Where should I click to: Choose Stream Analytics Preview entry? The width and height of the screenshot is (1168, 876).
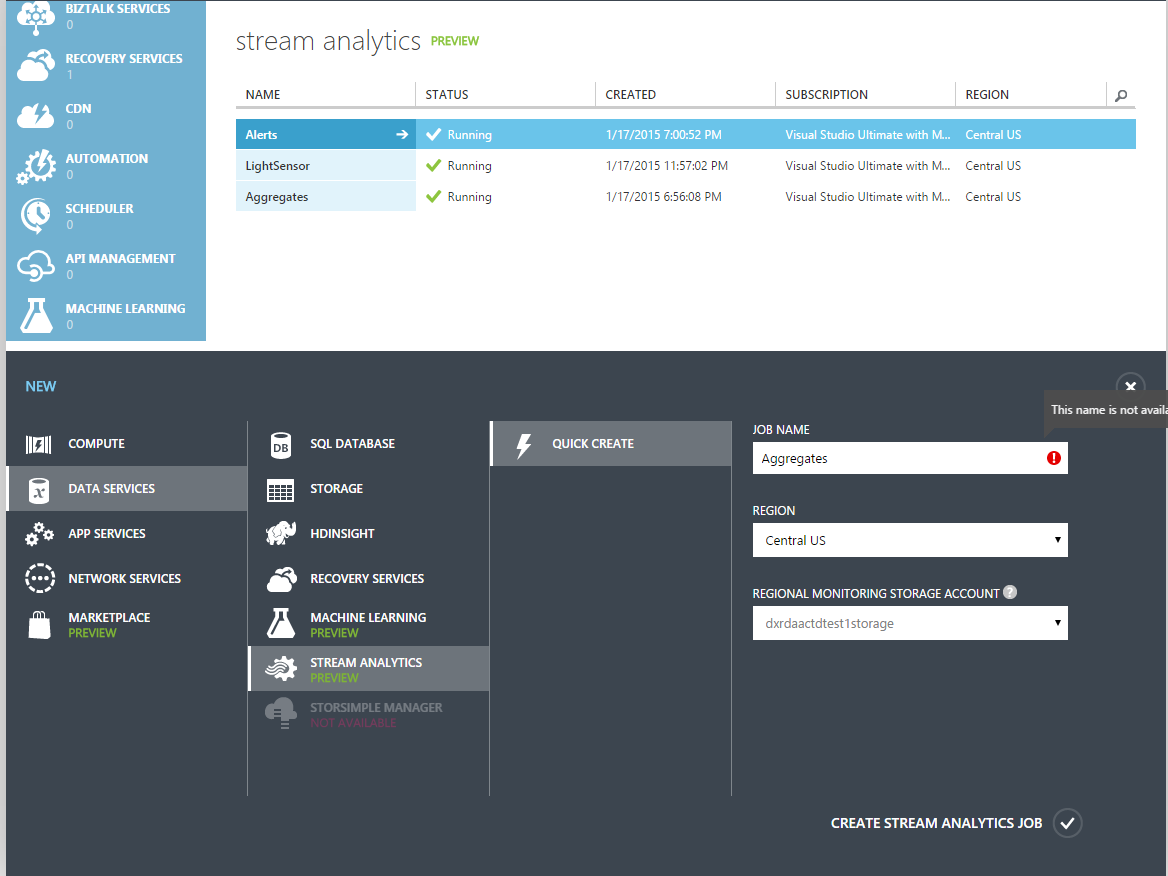point(369,669)
